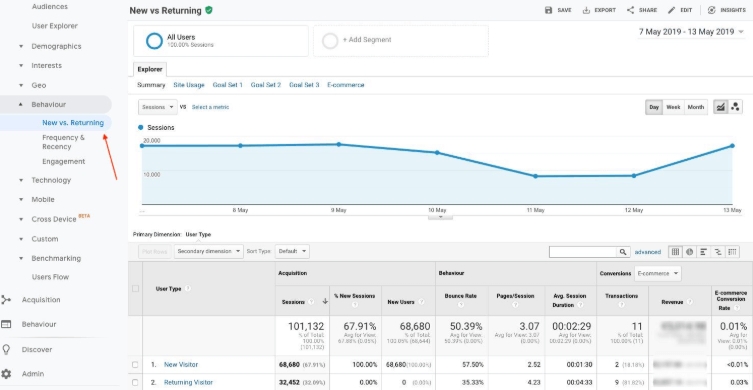
Task: Switch to Goal Set 2 tab
Action: [266, 85]
